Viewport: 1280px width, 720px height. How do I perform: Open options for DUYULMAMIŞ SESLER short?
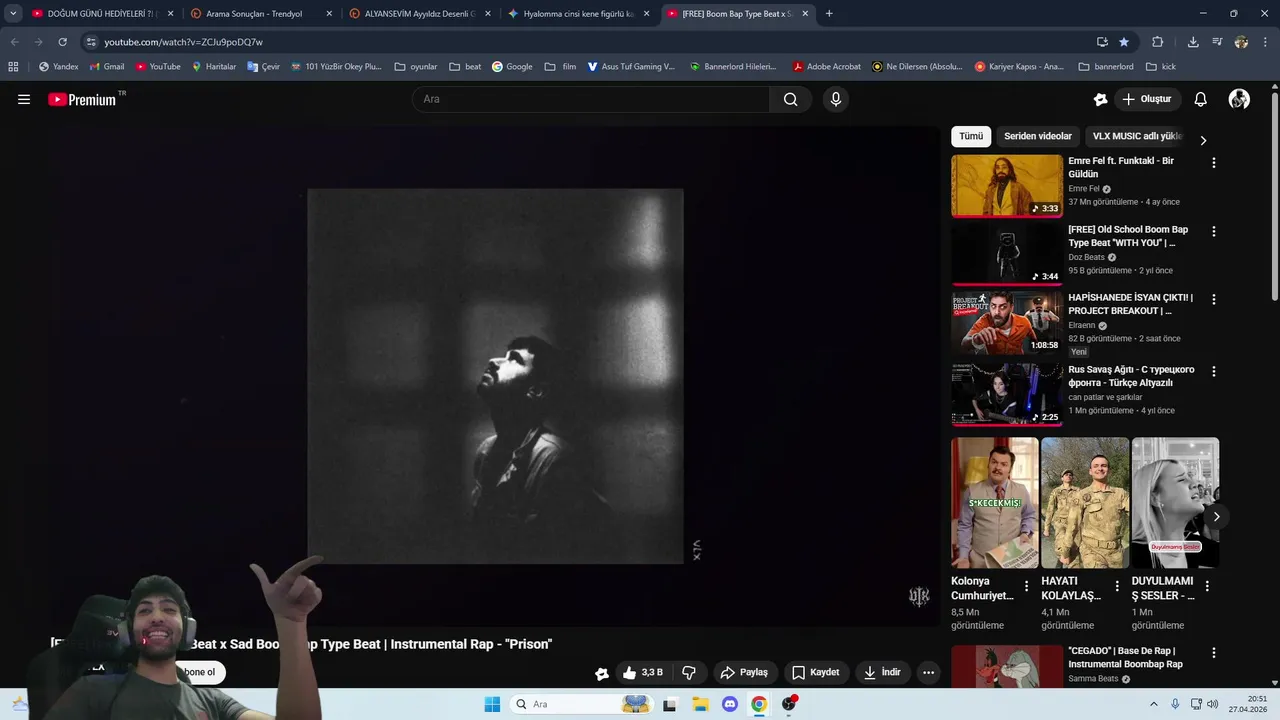(1207, 586)
